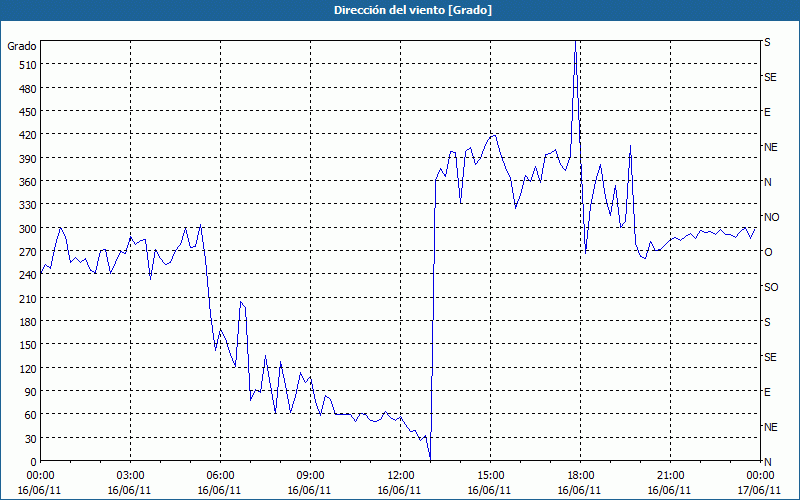Viewport: 800px width, 500px height.
Task: Select the 300 y-axis value
Action: click(29, 229)
